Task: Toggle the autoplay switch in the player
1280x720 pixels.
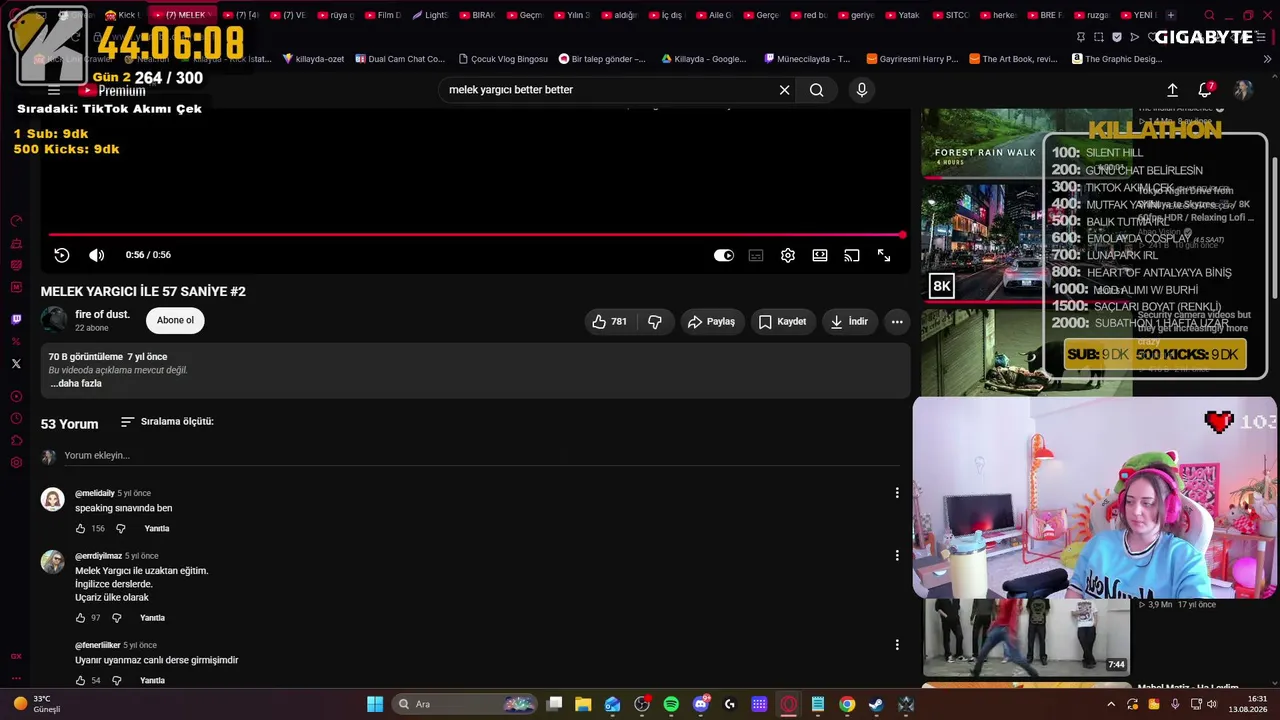Action: click(724, 255)
